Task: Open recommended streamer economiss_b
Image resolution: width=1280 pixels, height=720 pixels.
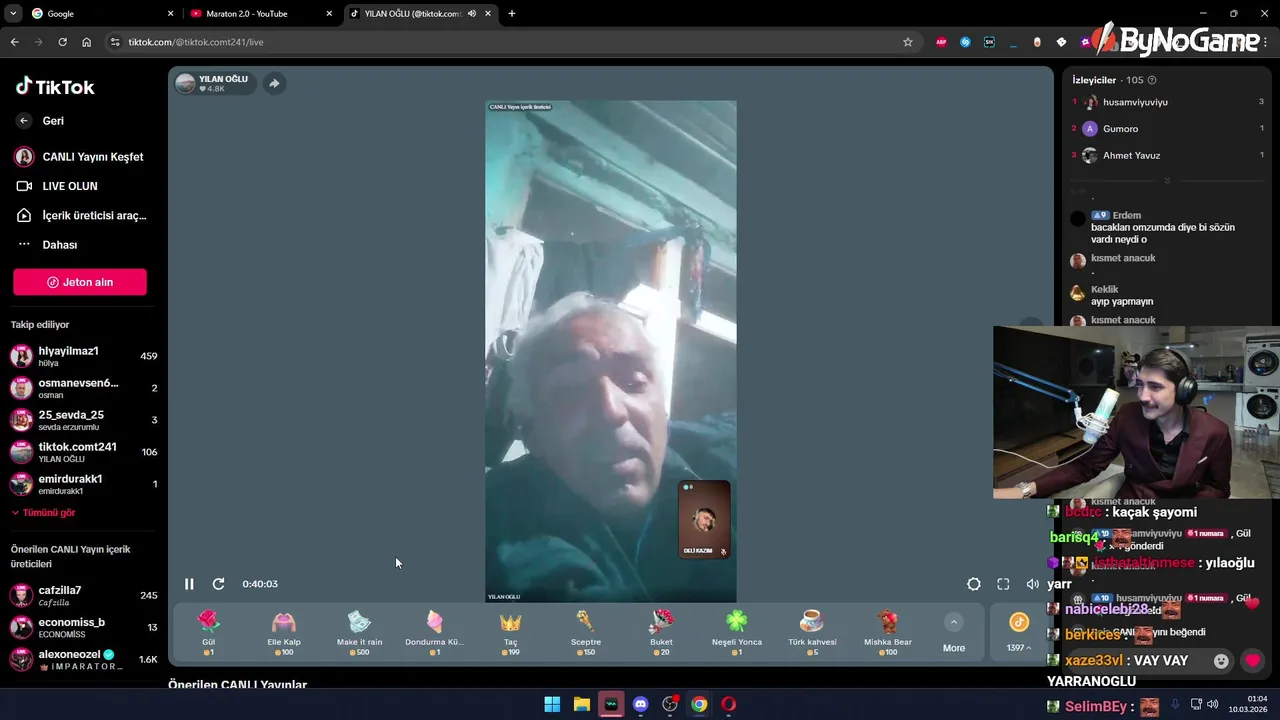Action: [x=83, y=627]
